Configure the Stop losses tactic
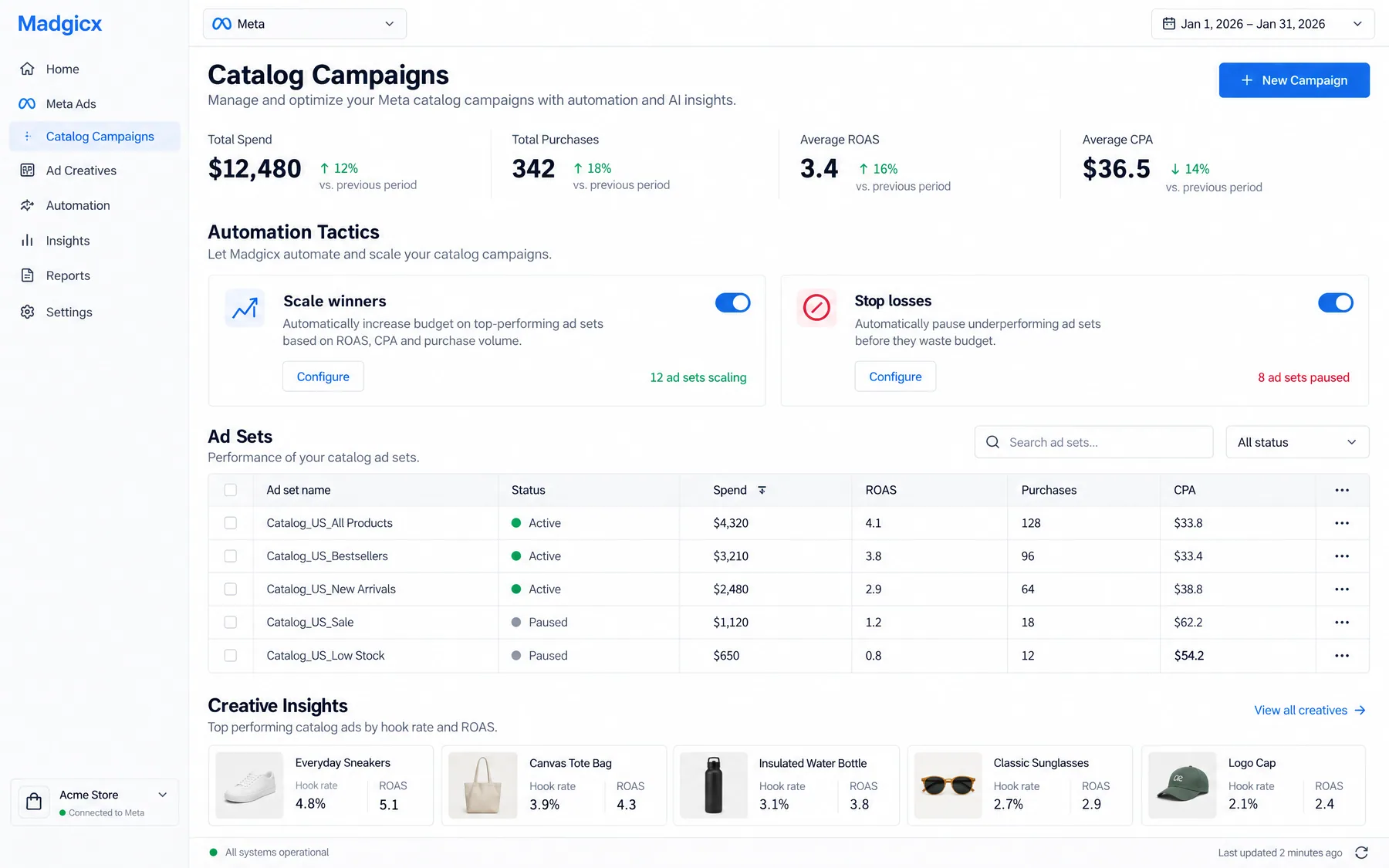The height and width of the screenshot is (868, 1389). 895,377
